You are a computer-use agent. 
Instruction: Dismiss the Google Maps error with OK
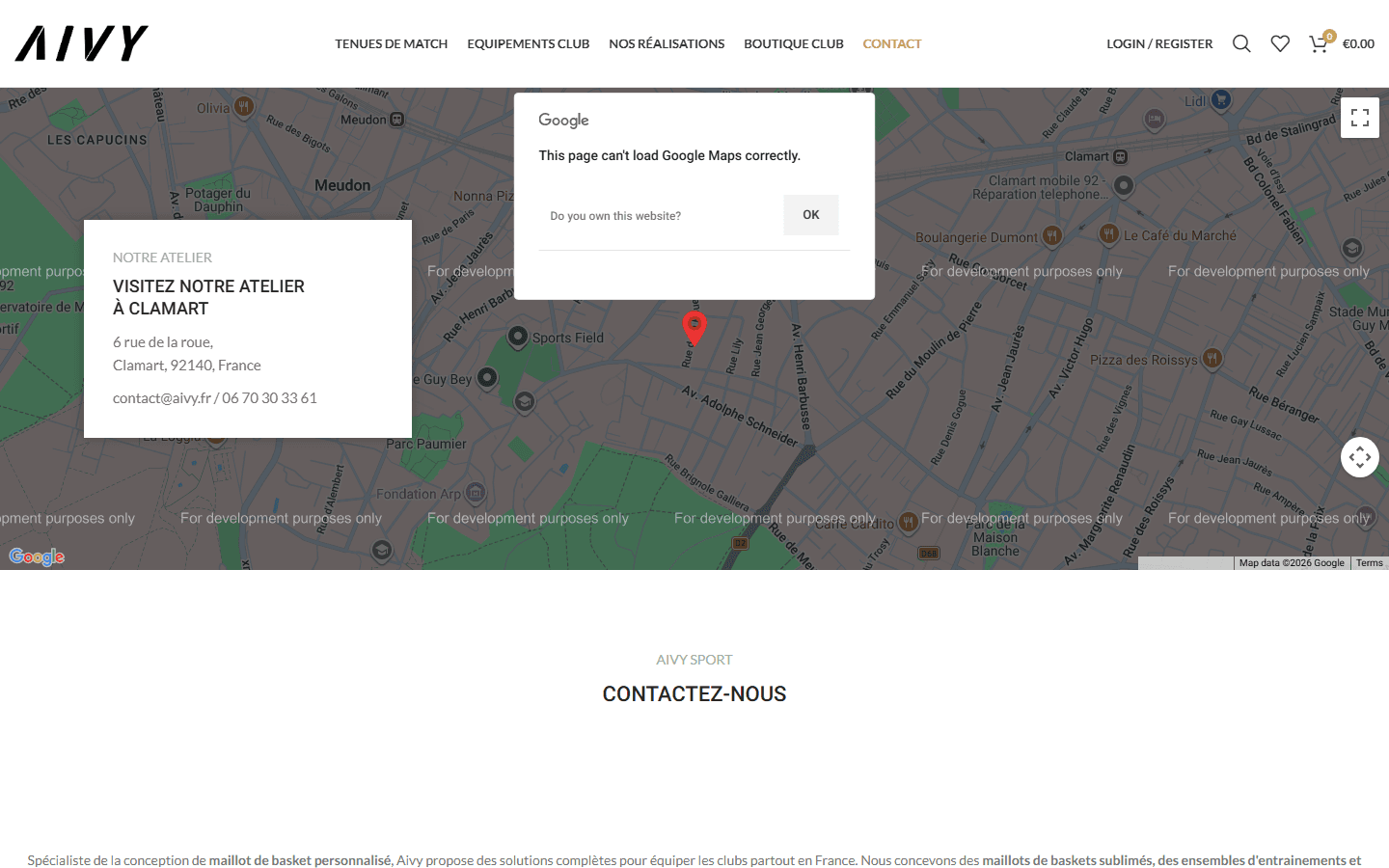(811, 215)
